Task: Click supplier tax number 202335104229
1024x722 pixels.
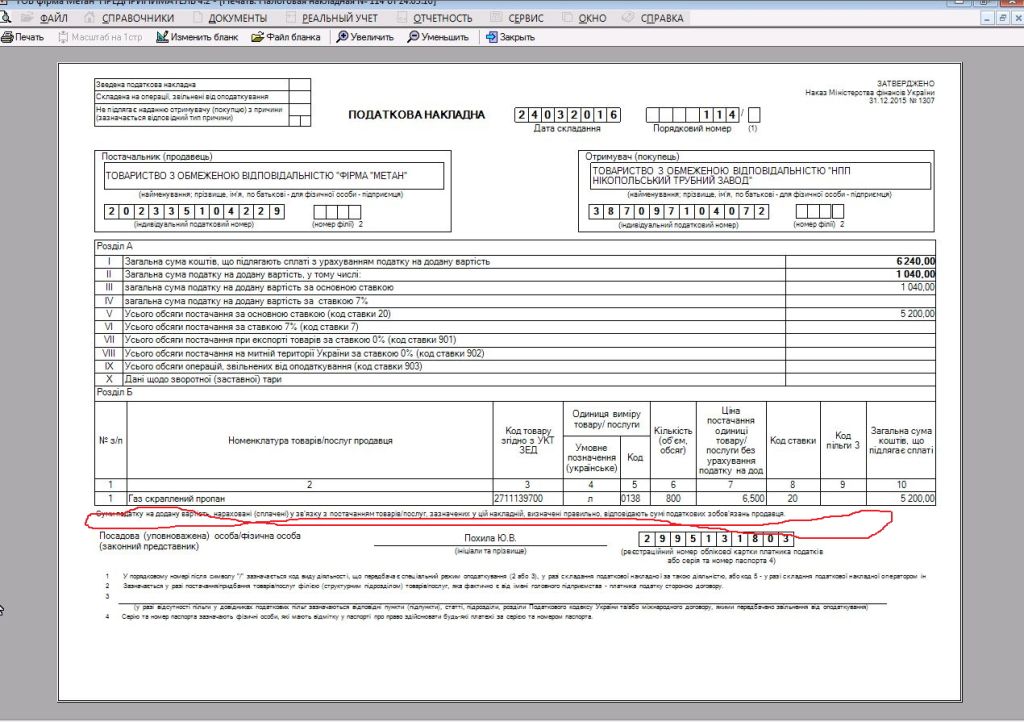Action: coord(194,212)
